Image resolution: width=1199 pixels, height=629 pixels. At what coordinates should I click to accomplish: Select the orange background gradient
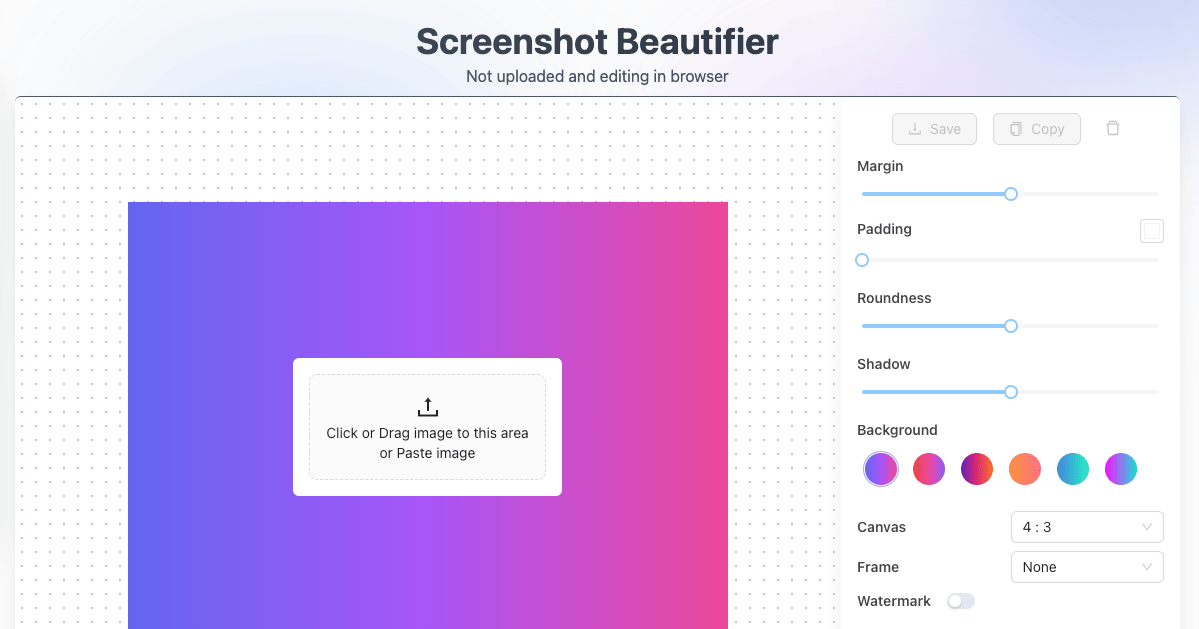[1024, 468]
